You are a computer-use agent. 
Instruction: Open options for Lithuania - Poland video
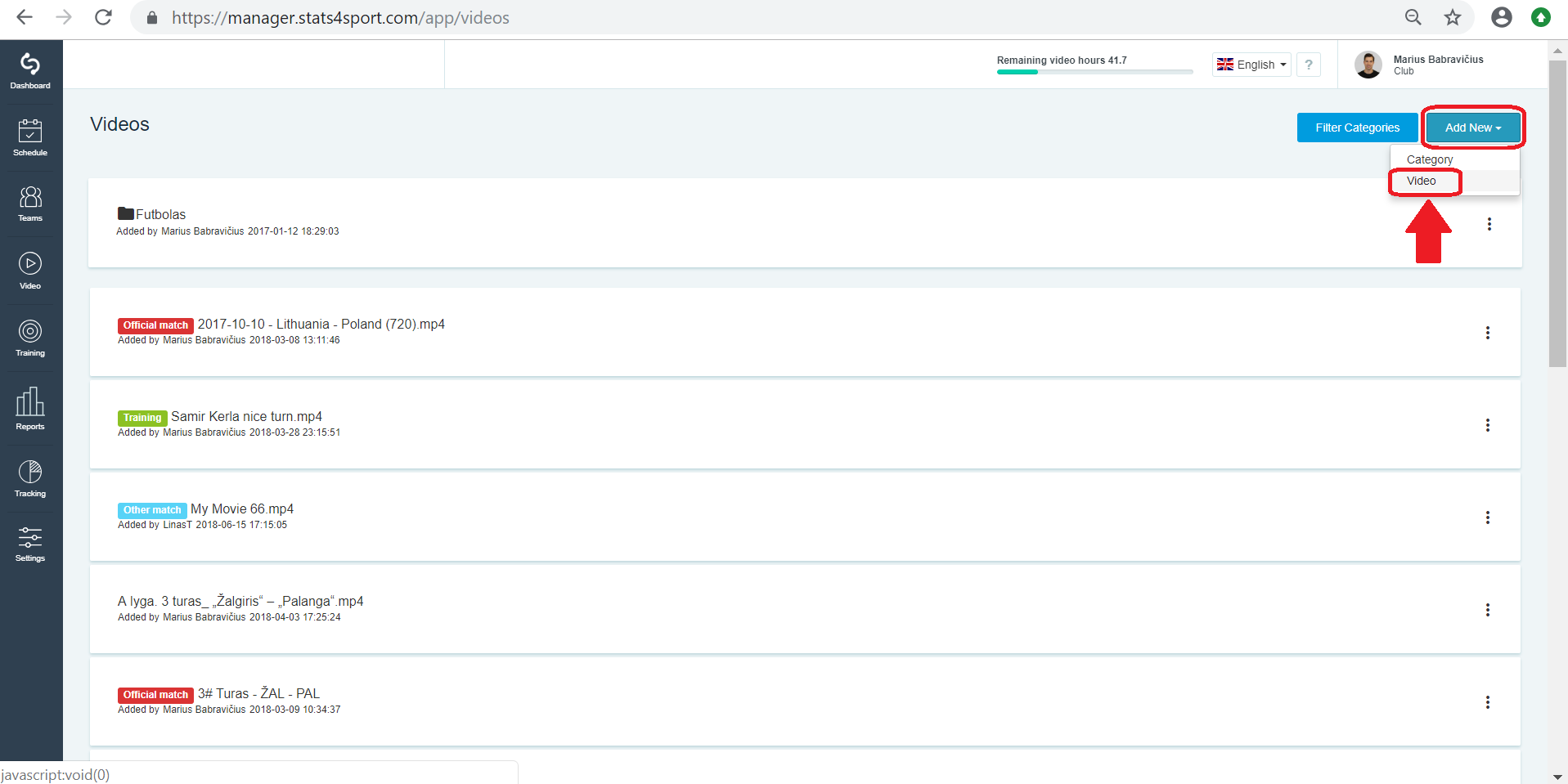[1488, 333]
